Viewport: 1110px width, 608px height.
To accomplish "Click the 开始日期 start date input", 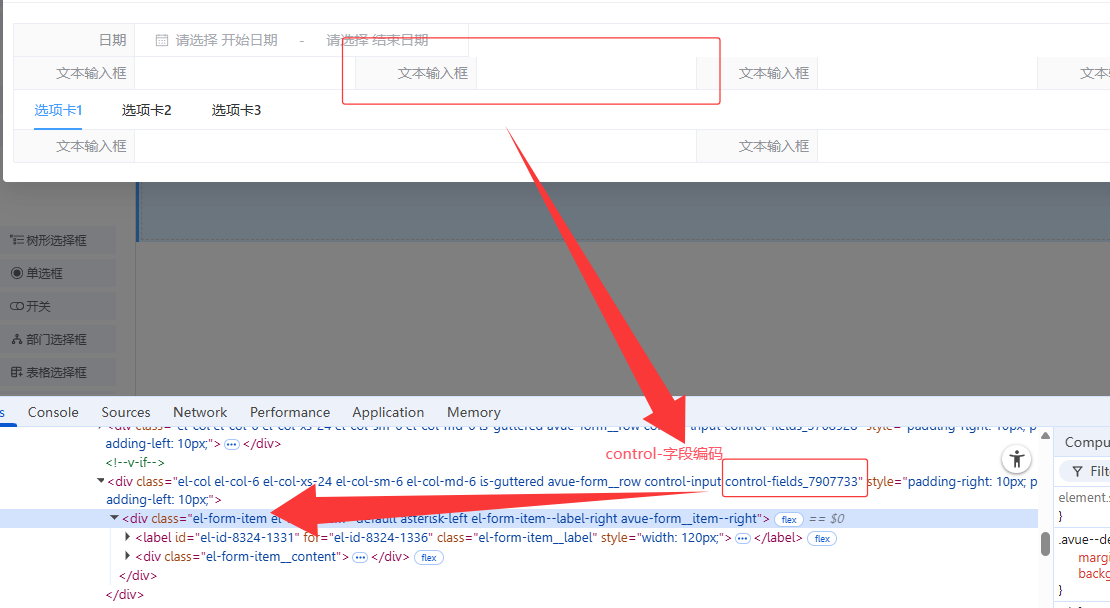I will (x=226, y=40).
